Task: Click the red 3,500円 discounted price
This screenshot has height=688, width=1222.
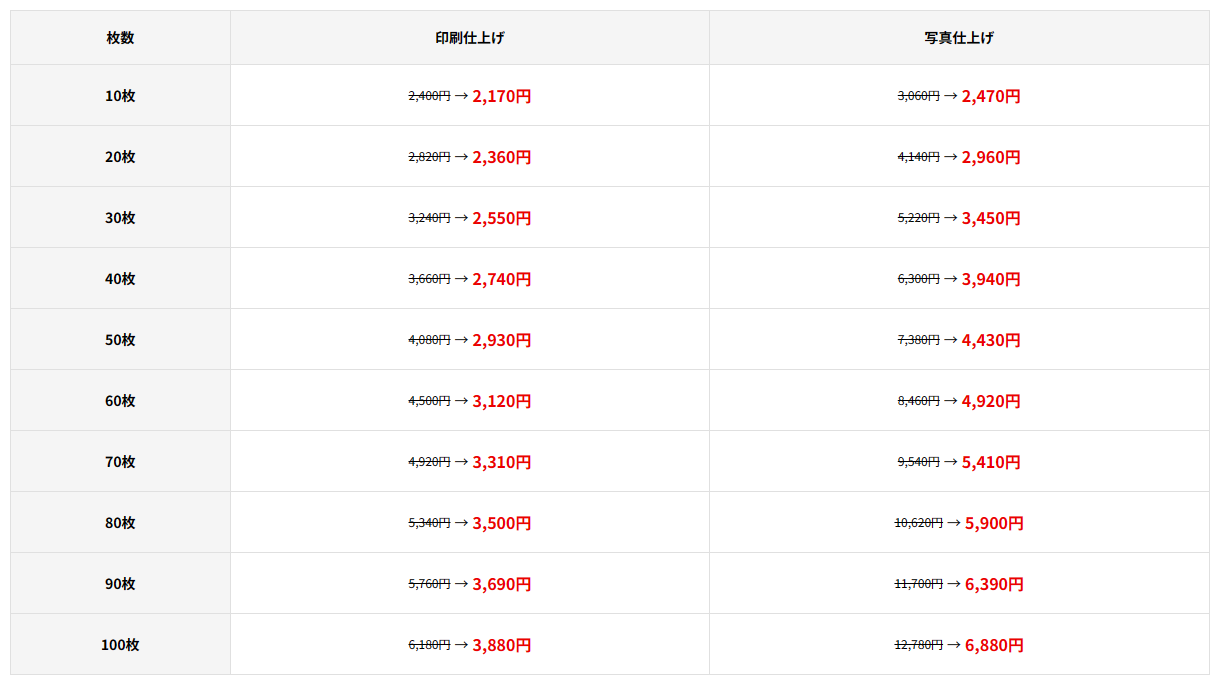Action: 502,524
